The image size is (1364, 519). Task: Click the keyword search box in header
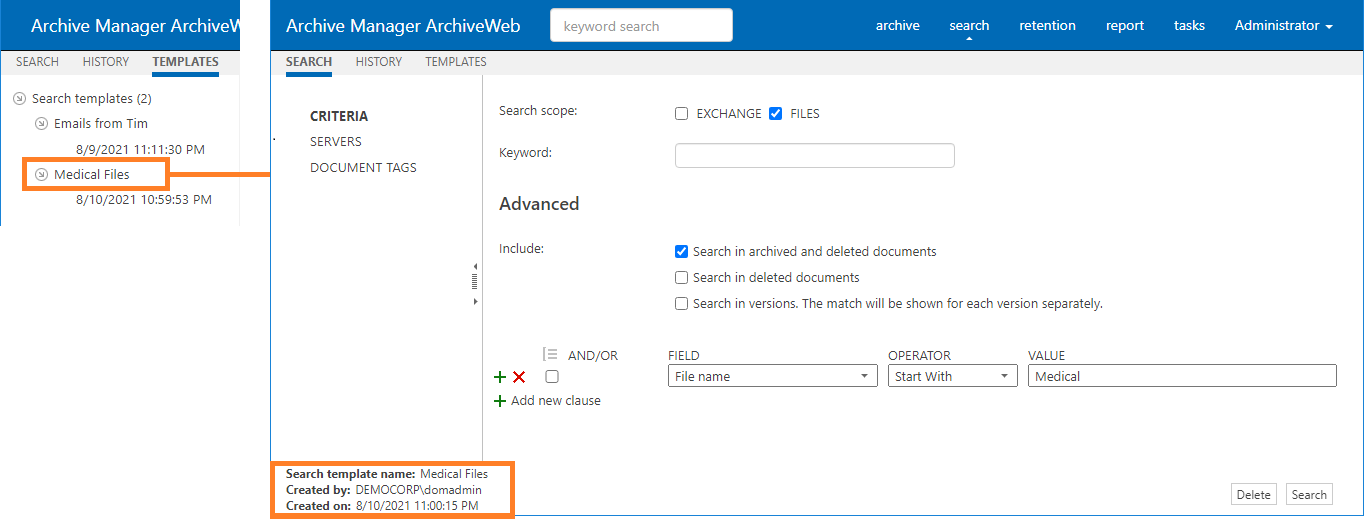point(641,26)
